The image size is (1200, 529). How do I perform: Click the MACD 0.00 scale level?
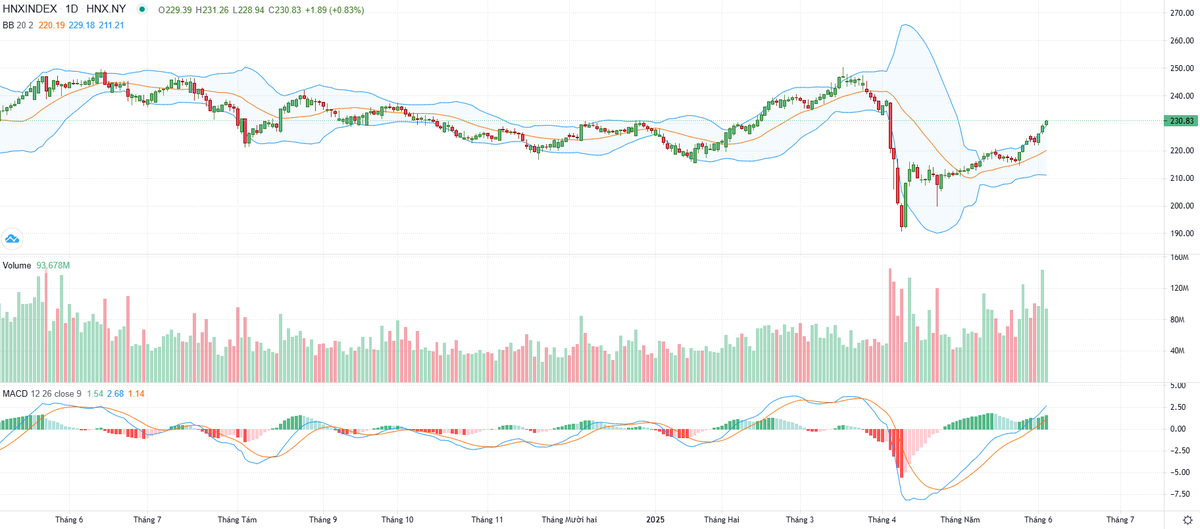(x=1180, y=429)
